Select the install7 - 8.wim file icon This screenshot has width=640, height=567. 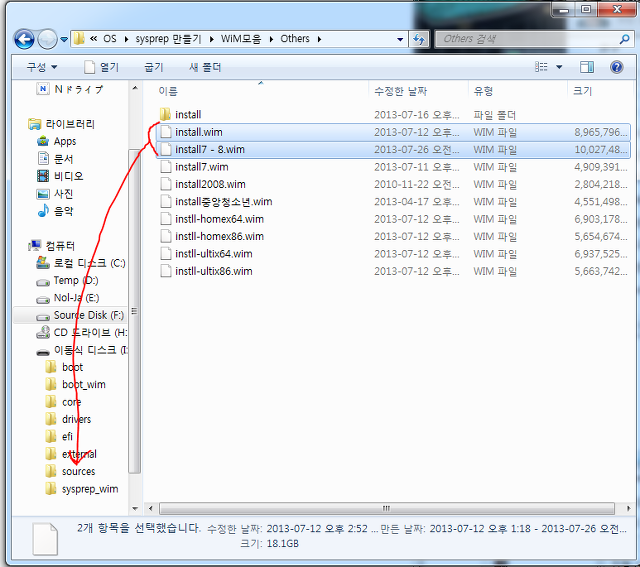coord(166,149)
